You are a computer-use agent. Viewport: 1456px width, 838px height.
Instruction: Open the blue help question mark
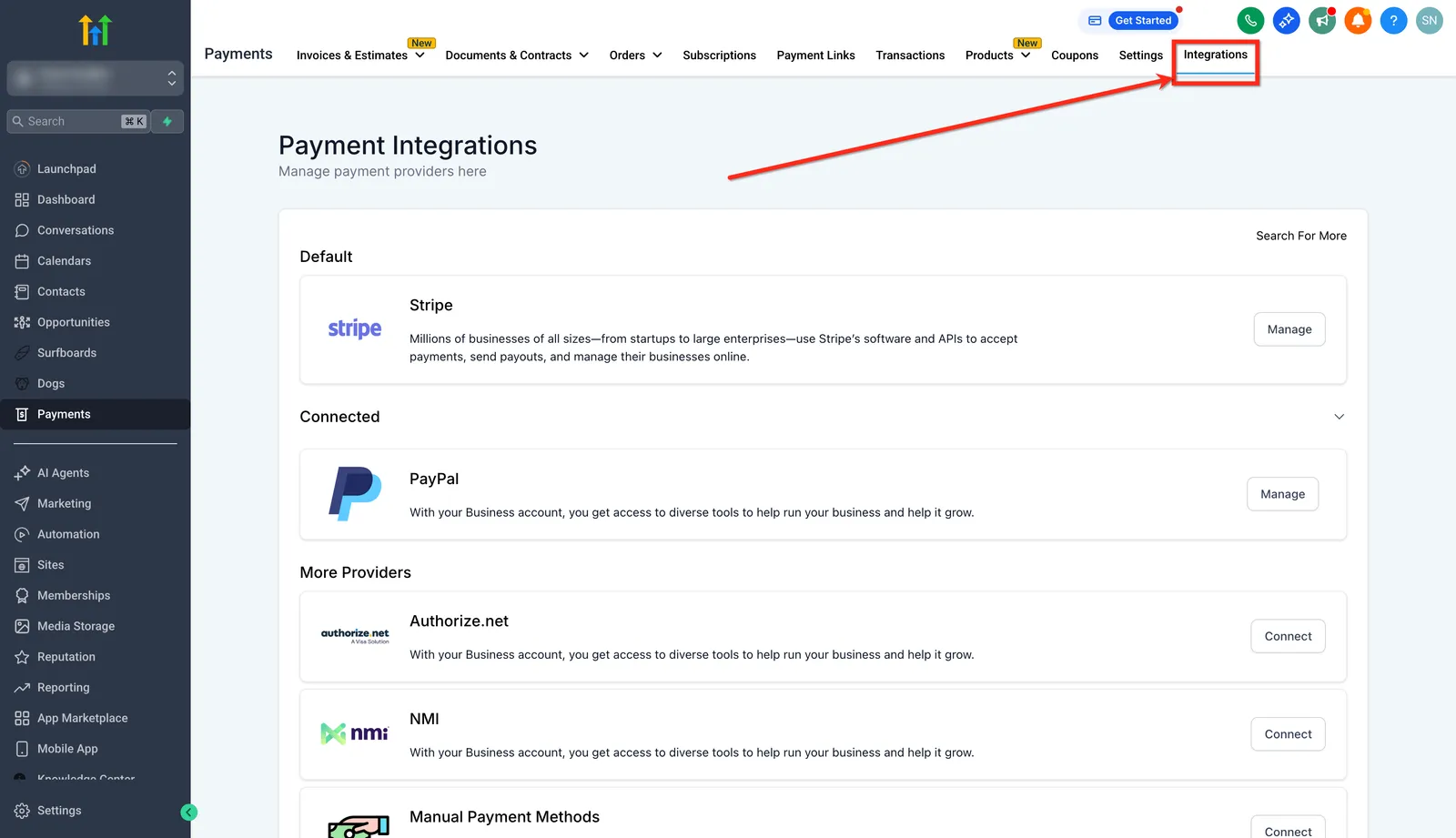pyautogui.click(x=1393, y=20)
